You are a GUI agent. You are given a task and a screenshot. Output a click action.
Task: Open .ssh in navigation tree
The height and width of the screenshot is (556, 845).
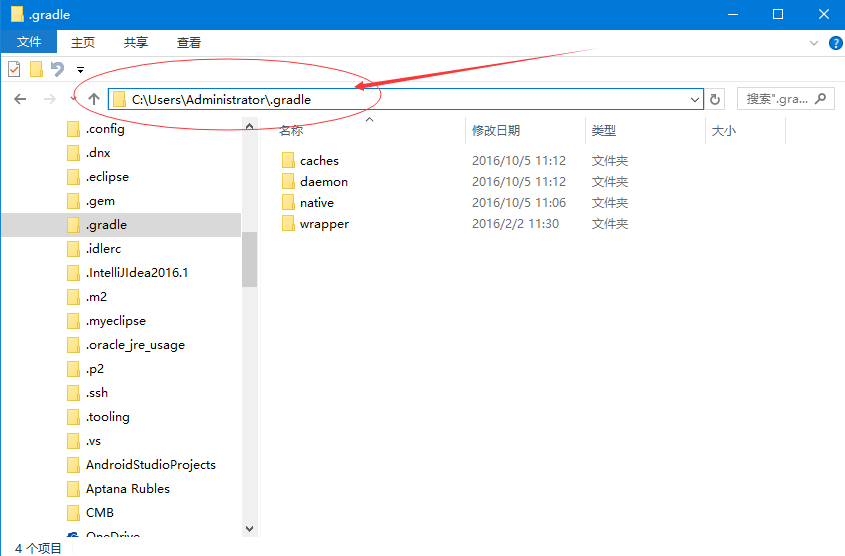coord(97,393)
